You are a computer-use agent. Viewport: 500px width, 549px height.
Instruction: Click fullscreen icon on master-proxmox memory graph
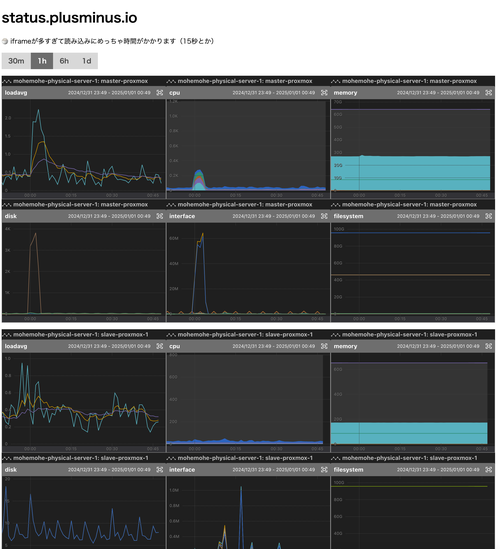click(x=489, y=93)
